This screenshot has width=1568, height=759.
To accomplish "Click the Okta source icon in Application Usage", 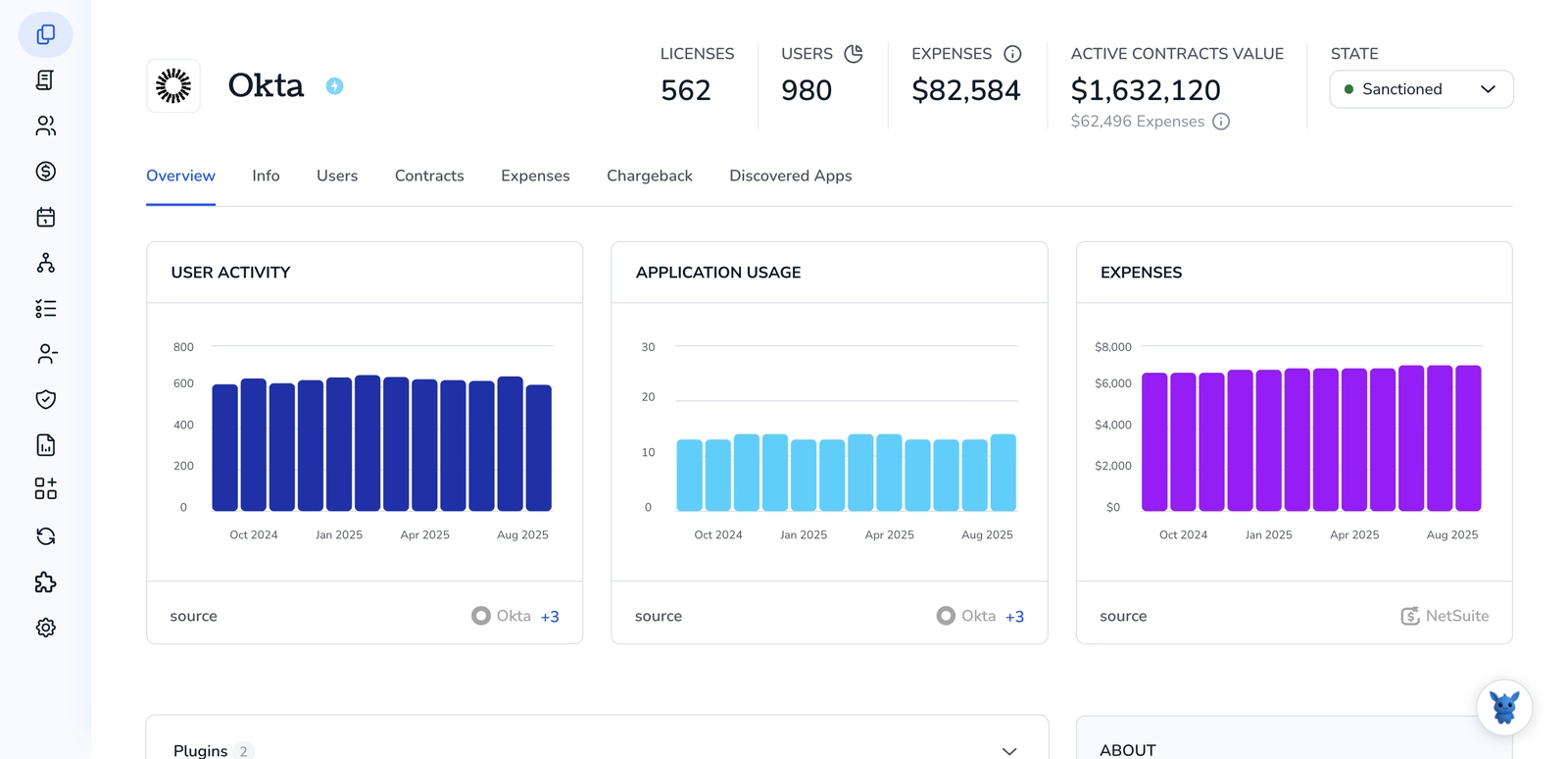I will 946,616.
